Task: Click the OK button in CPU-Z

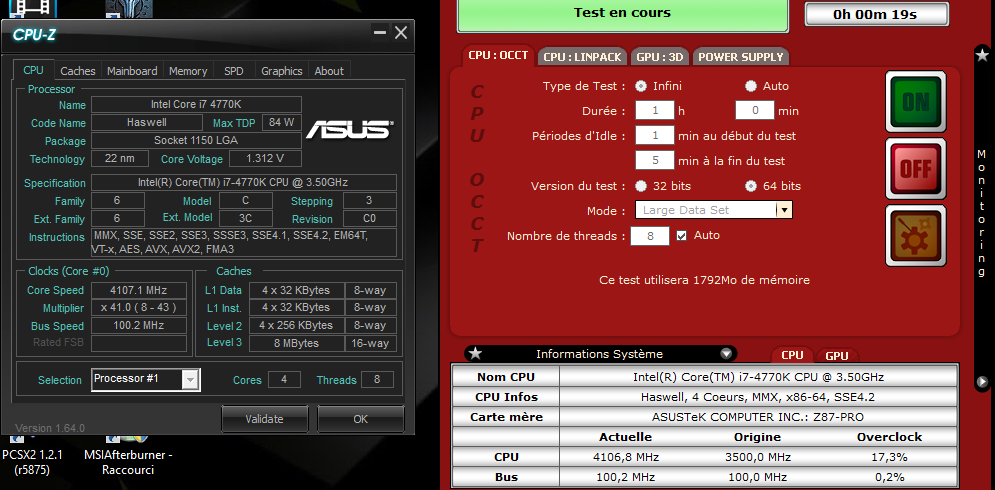Action: (x=360, y=419)
